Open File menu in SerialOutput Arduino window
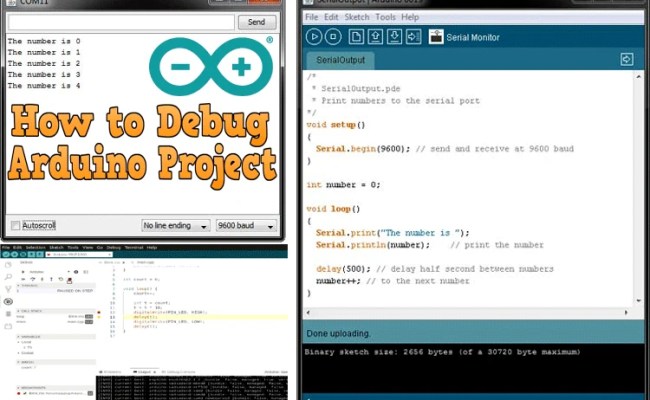The width and height of the screenshot is (650, 400). 311,17
